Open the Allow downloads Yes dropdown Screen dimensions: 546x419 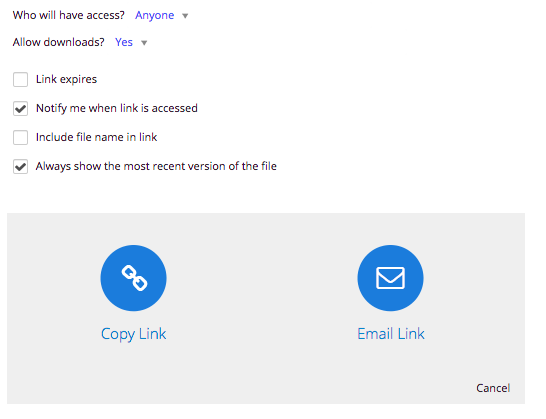(x=124, y=42)
